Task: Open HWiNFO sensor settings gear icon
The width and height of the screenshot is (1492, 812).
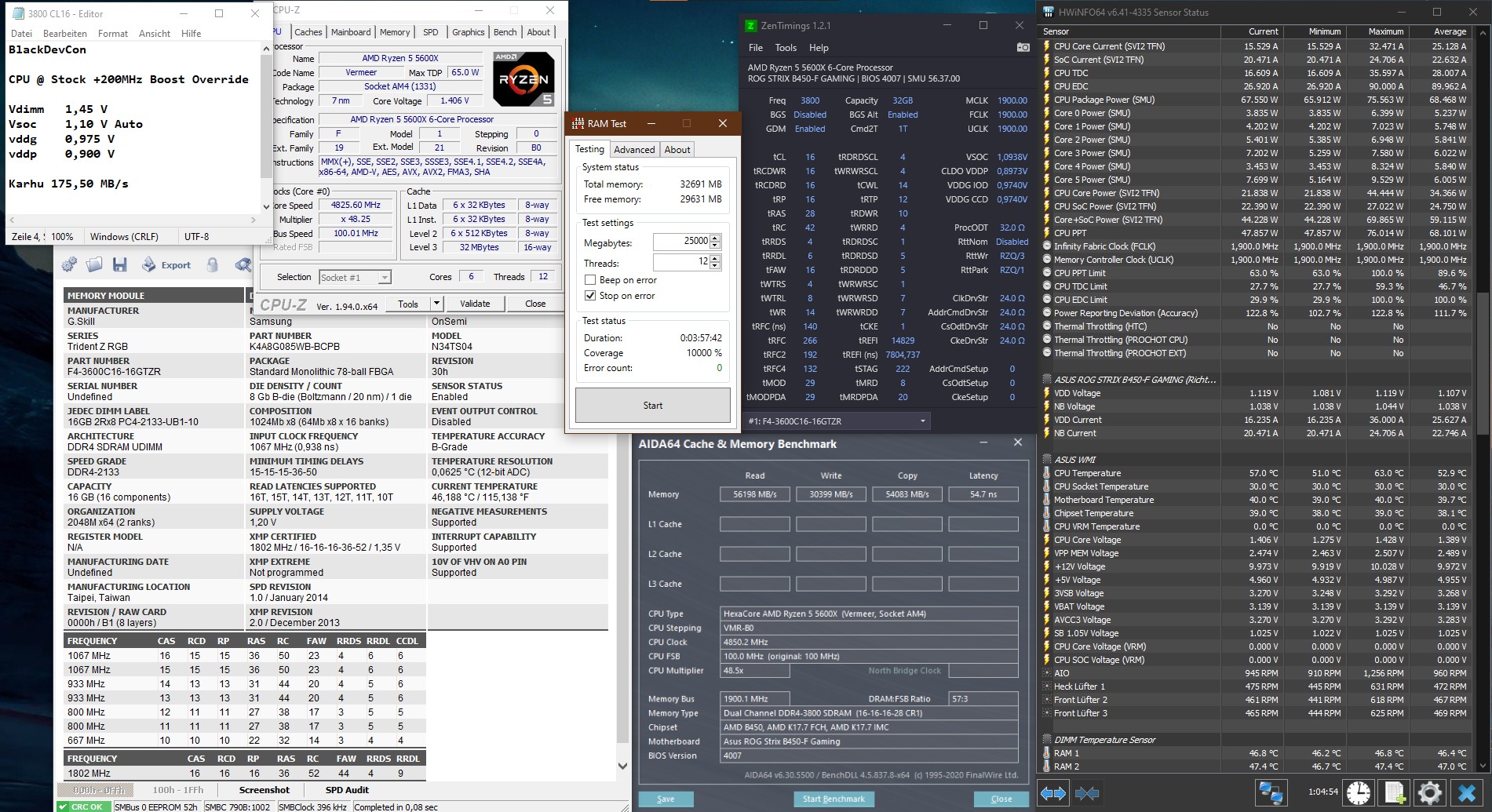Action: click(x=1430, y=792)
